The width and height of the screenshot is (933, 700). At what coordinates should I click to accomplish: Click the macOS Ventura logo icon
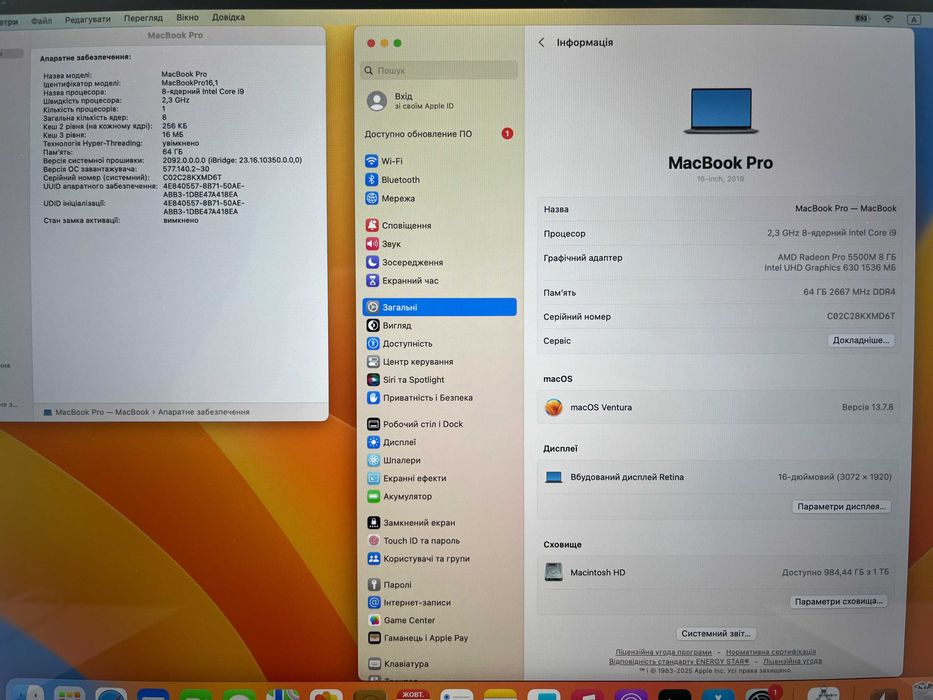[x=553, y=407]
